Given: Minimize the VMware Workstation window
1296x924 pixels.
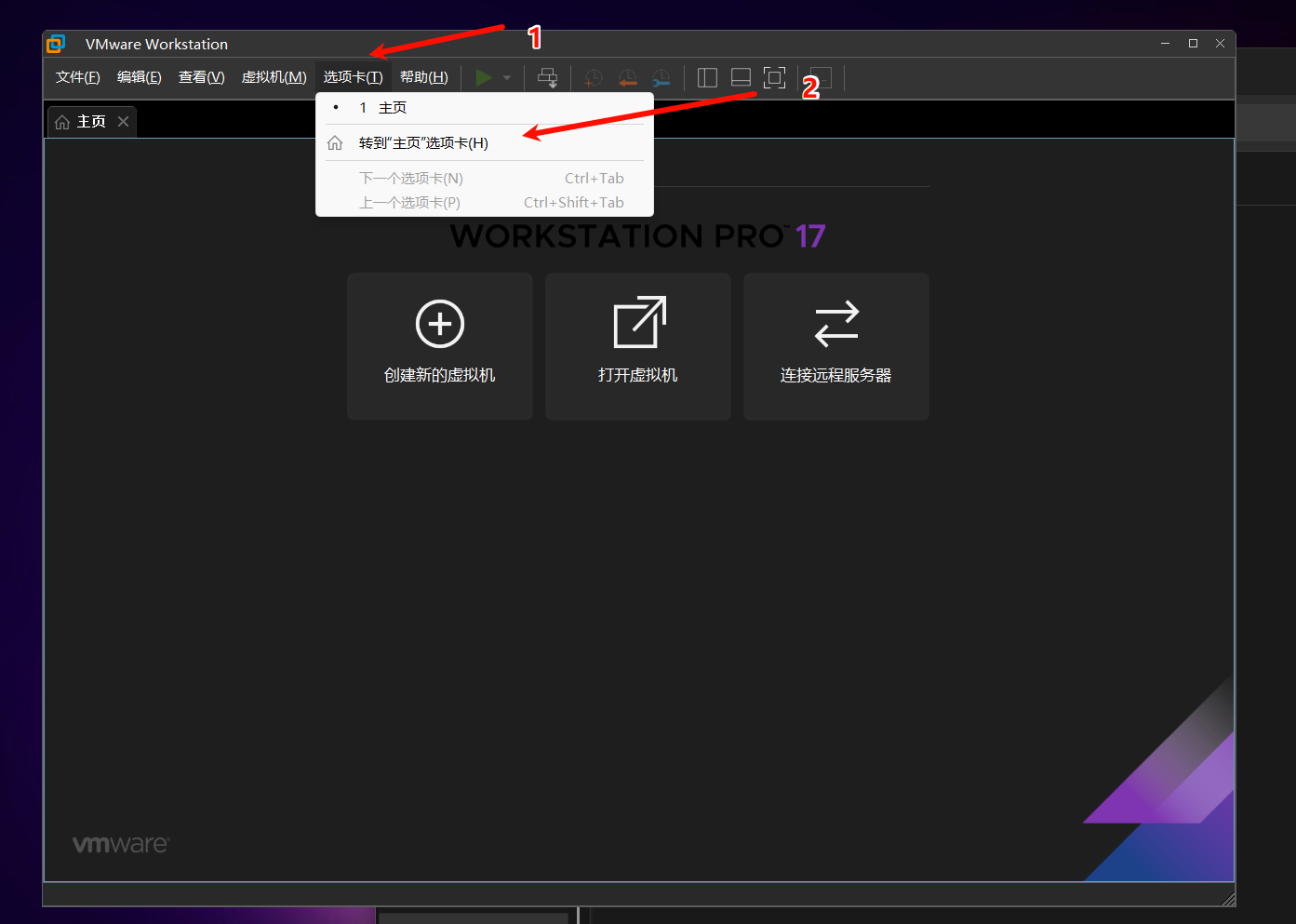Looking at the screenshot, I should click(x=1165, y=44).
